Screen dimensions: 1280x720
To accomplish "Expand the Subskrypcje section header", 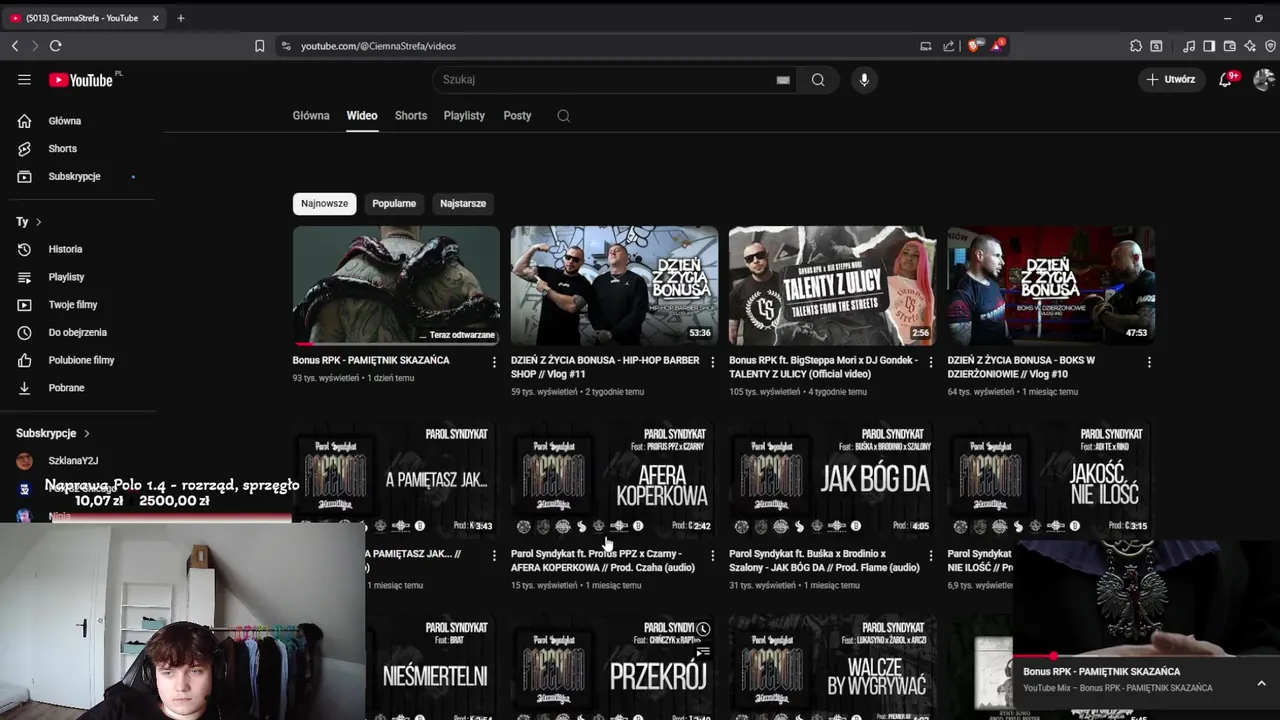I will [x=53, y=434].
